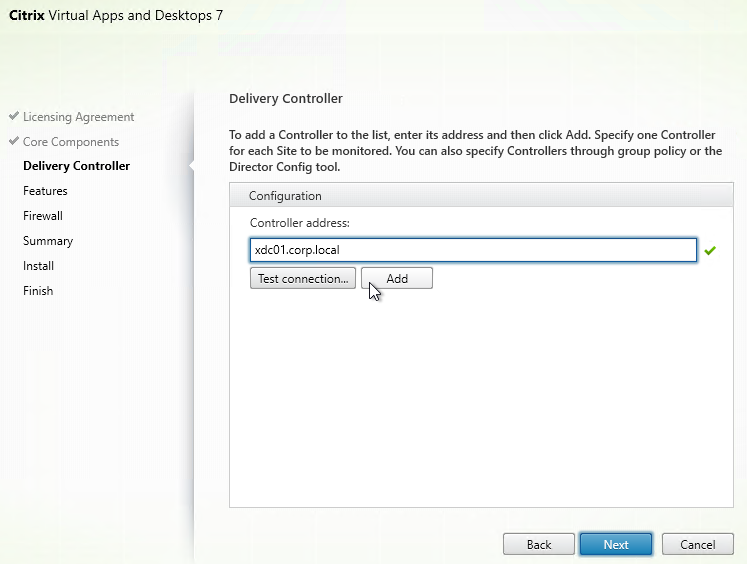Screen dimensions: 747x564
Task: Focus the Controller address field
Action: point(473,250)
